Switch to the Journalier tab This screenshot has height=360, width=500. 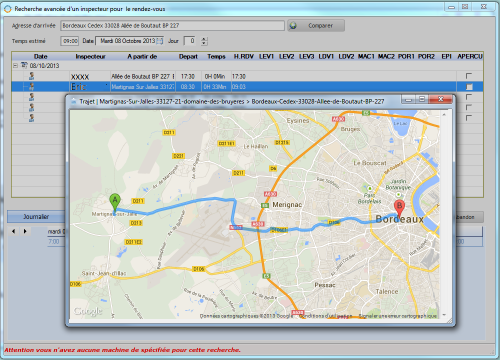tap(36, 217)
